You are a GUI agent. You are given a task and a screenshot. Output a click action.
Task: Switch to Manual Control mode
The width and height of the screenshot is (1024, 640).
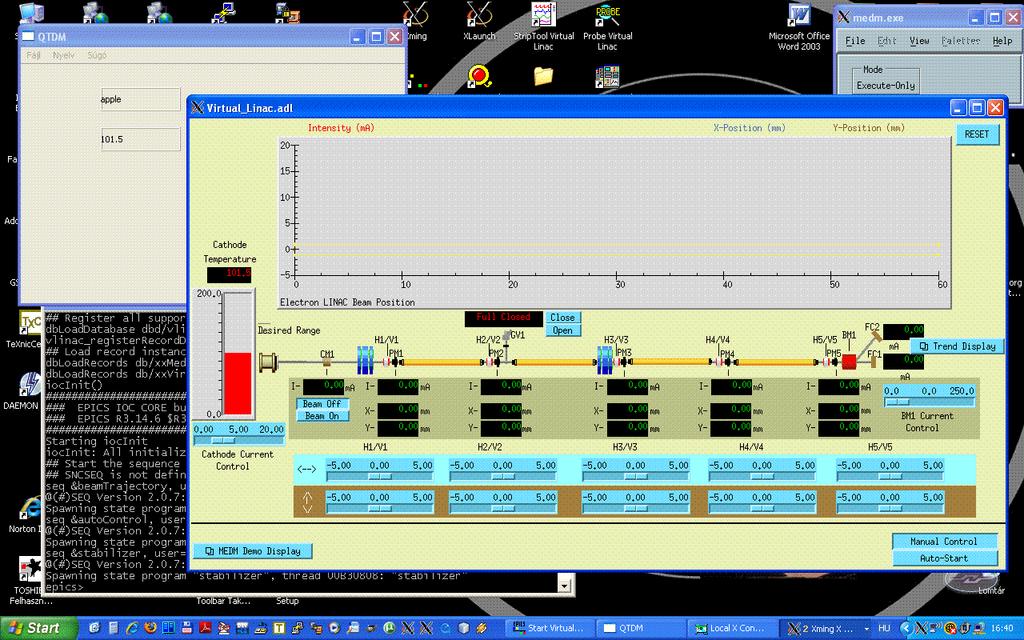944,541
